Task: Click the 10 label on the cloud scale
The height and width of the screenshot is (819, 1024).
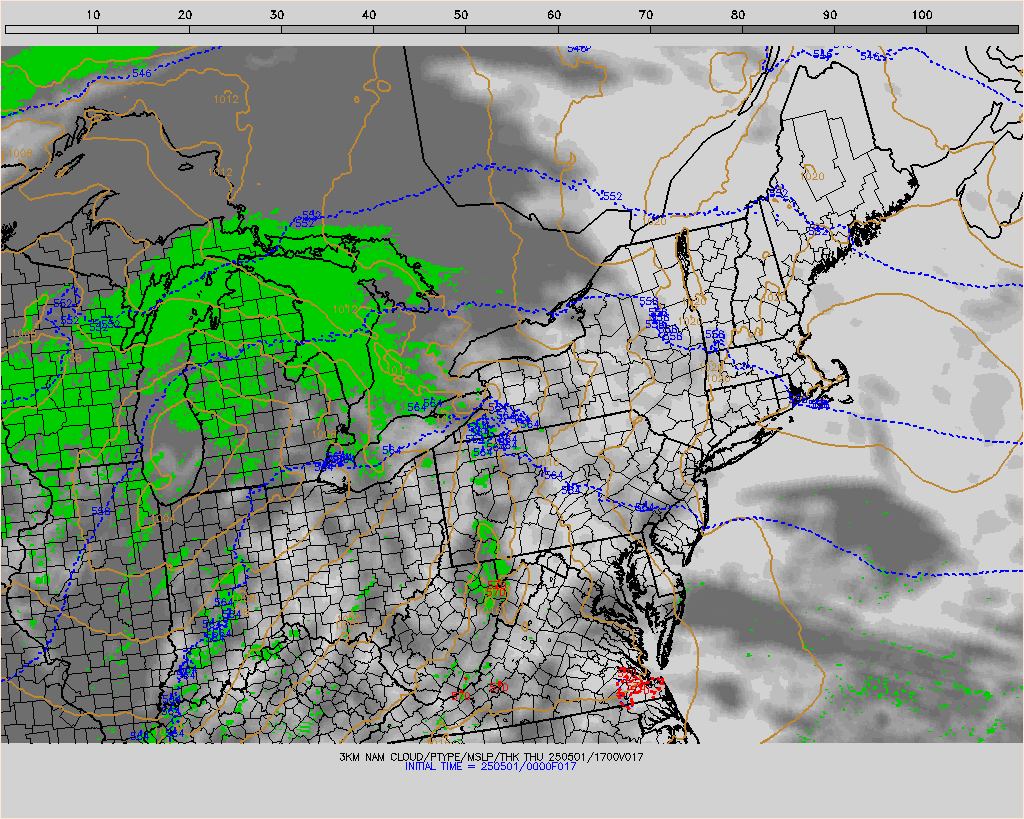Action: pos(93,14)
